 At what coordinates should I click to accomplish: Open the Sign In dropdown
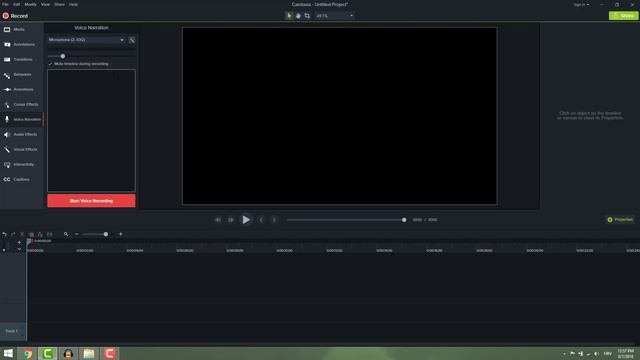[x=581, y=4]
